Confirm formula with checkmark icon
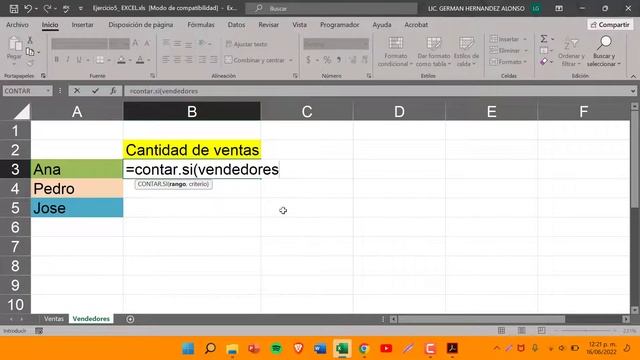Image resolution: width=640 pixels, height=360 pixels. click(x=95, y=91)
